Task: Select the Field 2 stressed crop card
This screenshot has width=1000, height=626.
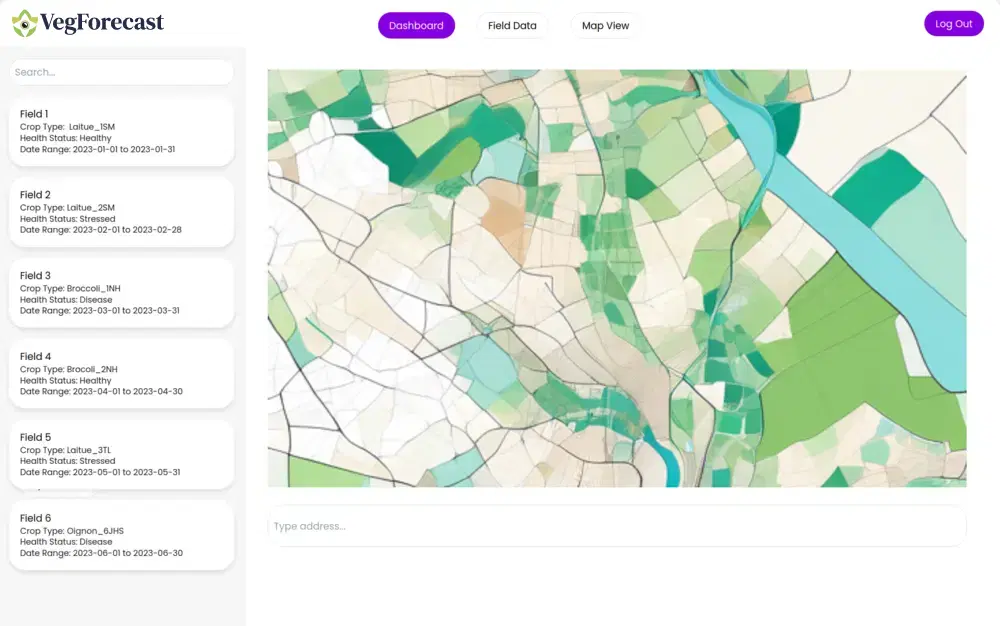Action: [x=120, y=212]
